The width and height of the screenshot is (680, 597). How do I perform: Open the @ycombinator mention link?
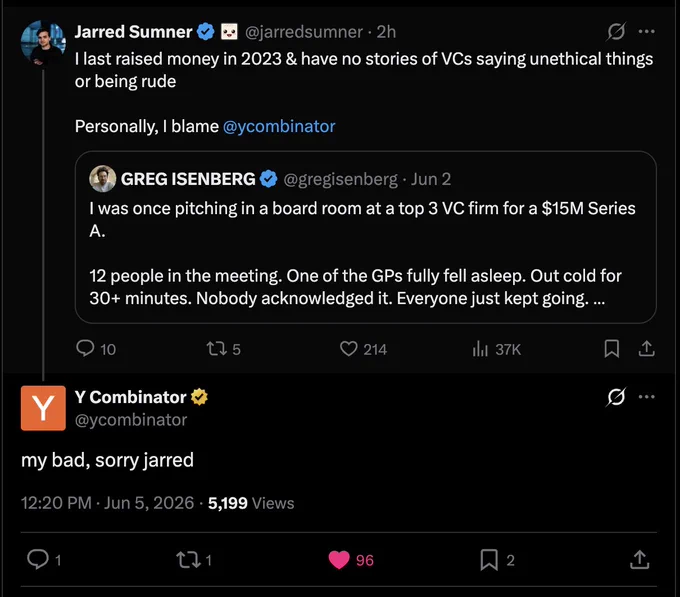[x=279, y=126]
